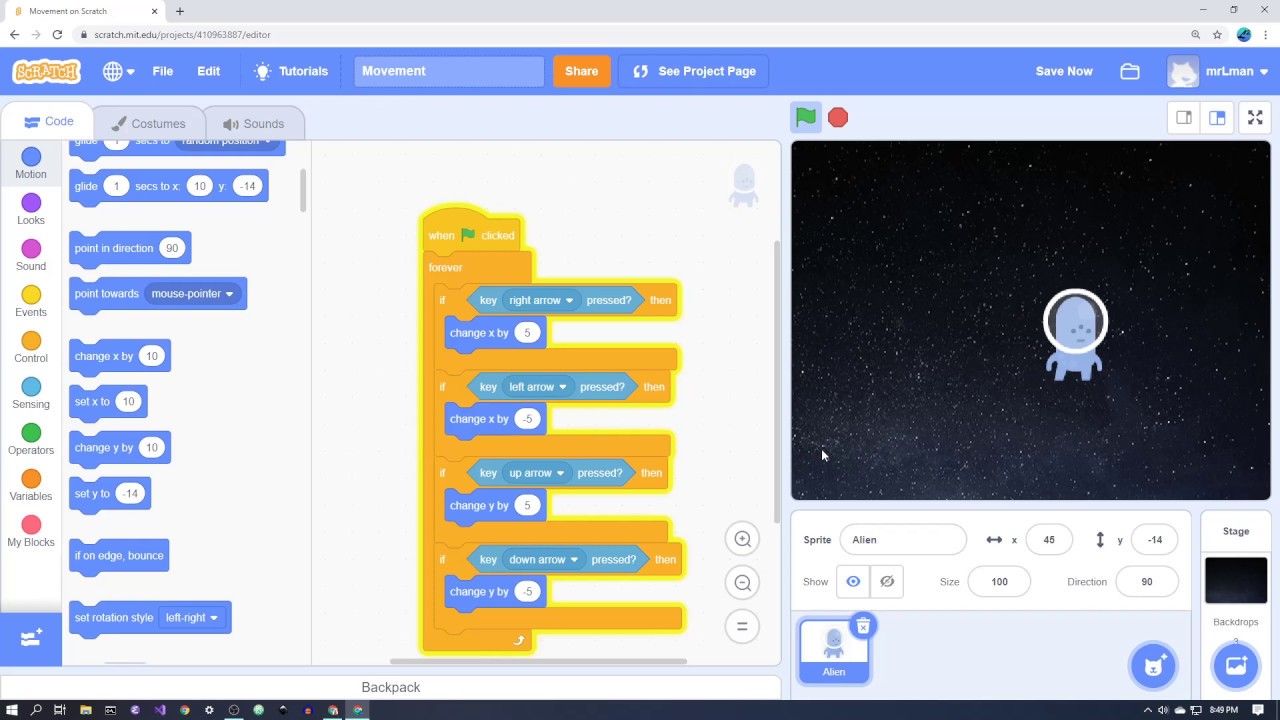
Task: Reset workspace zoom with equals icon
Action: pos(742,627)
